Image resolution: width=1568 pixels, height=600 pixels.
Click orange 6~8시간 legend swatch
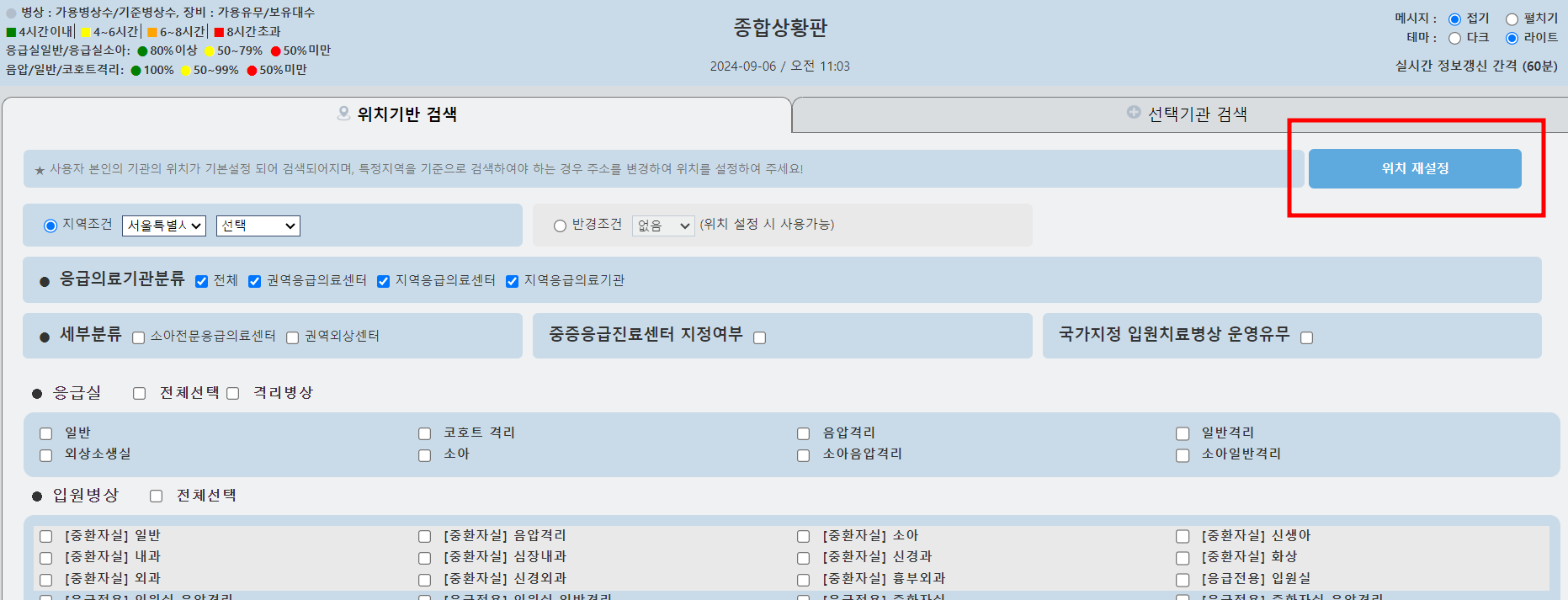click(152, 32)
